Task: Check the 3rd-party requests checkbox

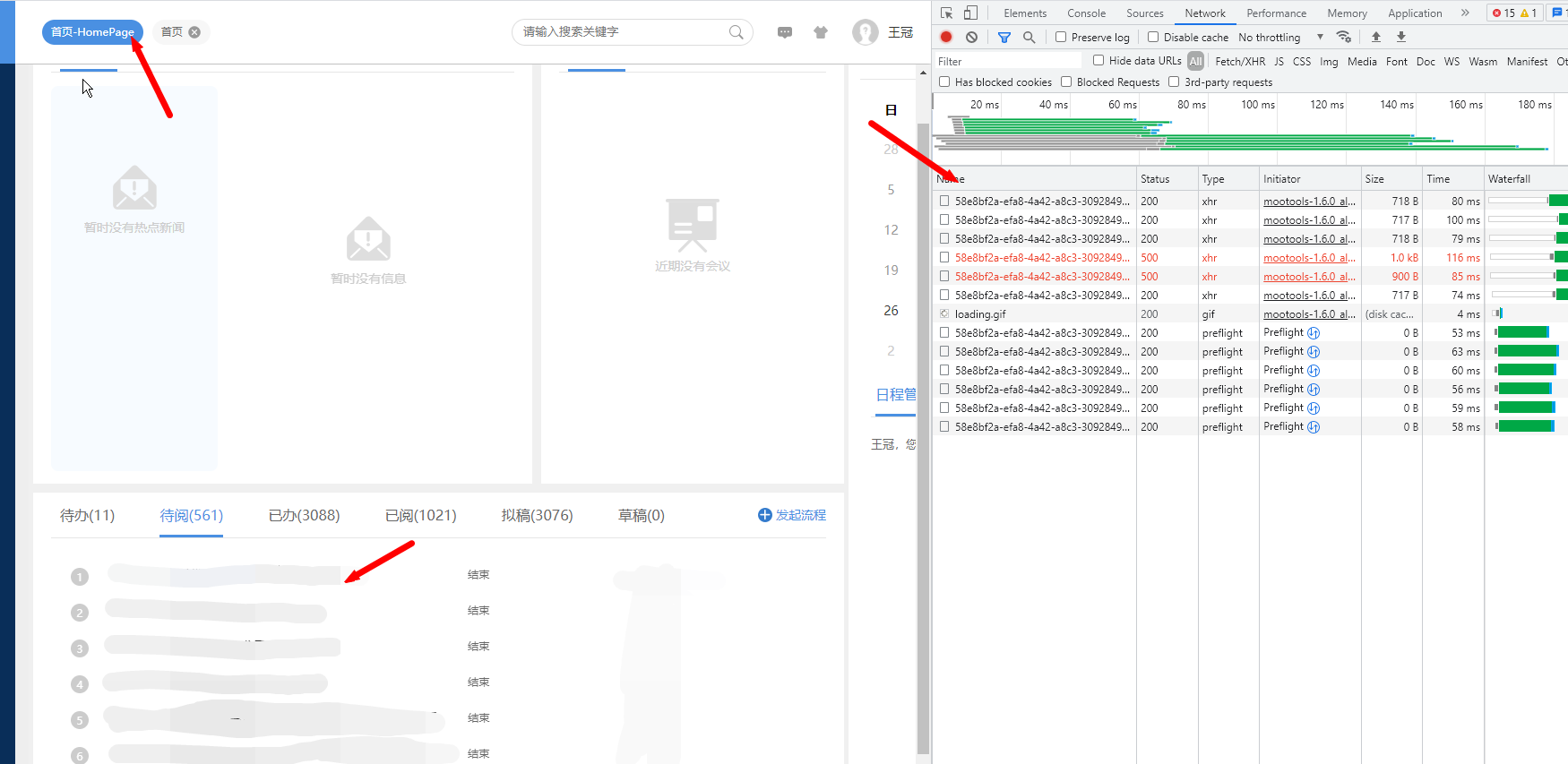Action: [1174, 82]
